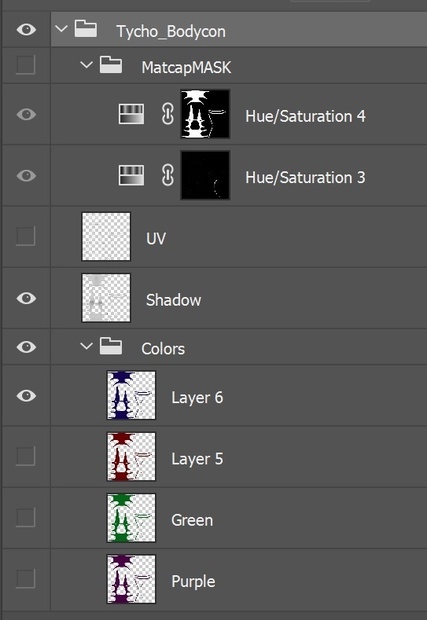Select the Purple layer
This screenshot has width=427, height=620.
pyautogui.click(x=239, y=579)
